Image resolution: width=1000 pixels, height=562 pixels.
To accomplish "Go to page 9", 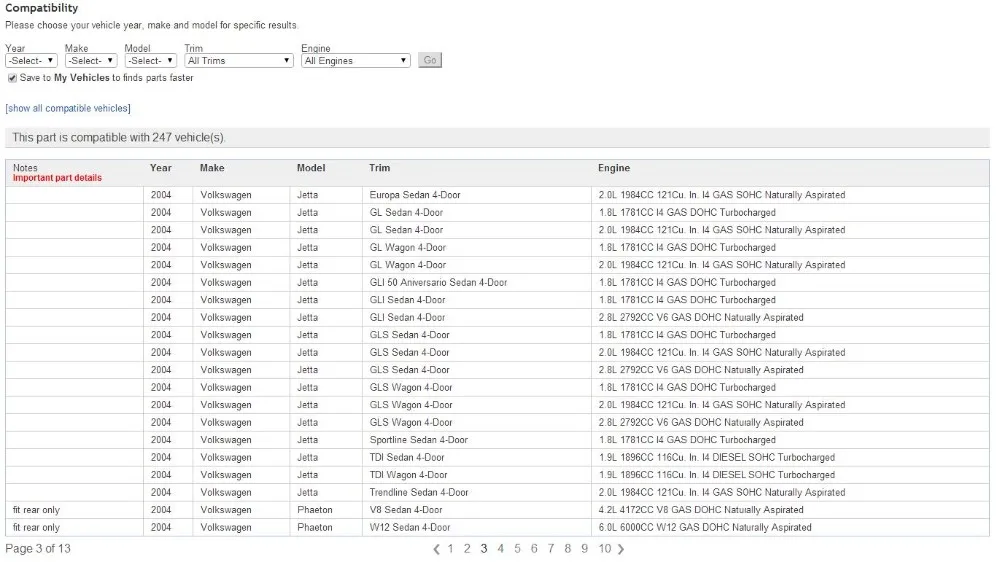I will pos(584,549).
